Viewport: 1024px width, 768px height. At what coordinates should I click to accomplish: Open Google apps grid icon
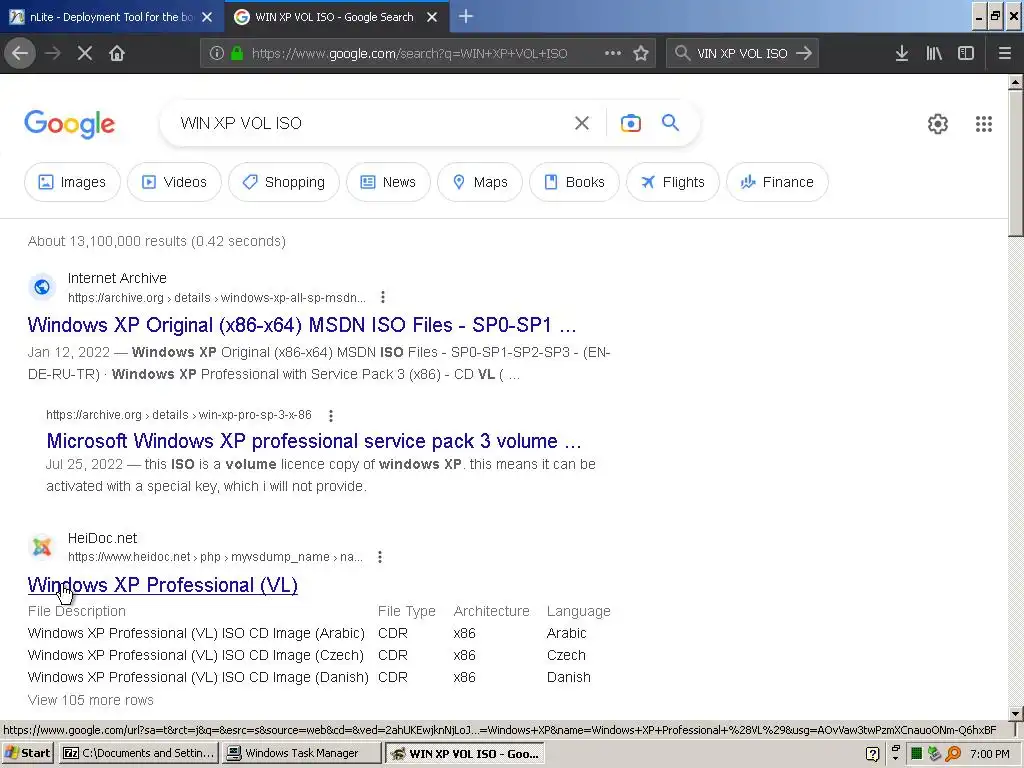pos(984,123)
